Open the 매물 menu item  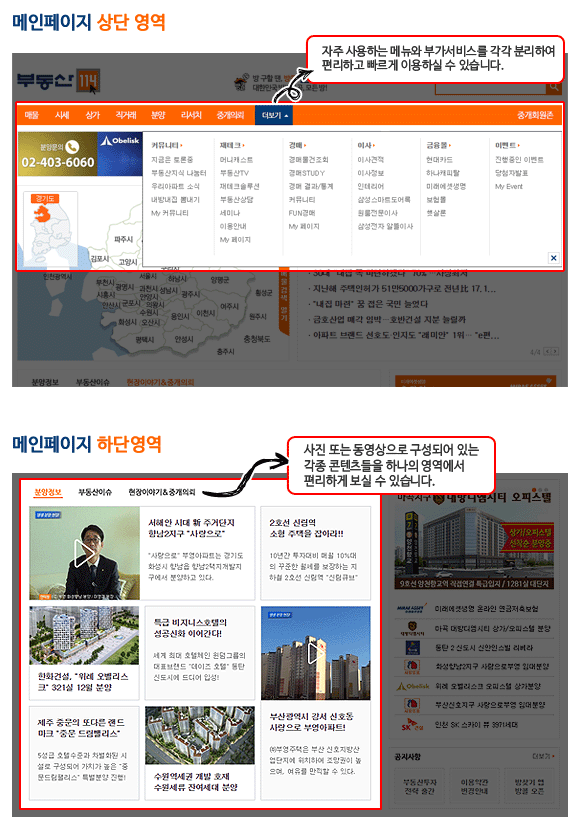click(x=31, y=115)
